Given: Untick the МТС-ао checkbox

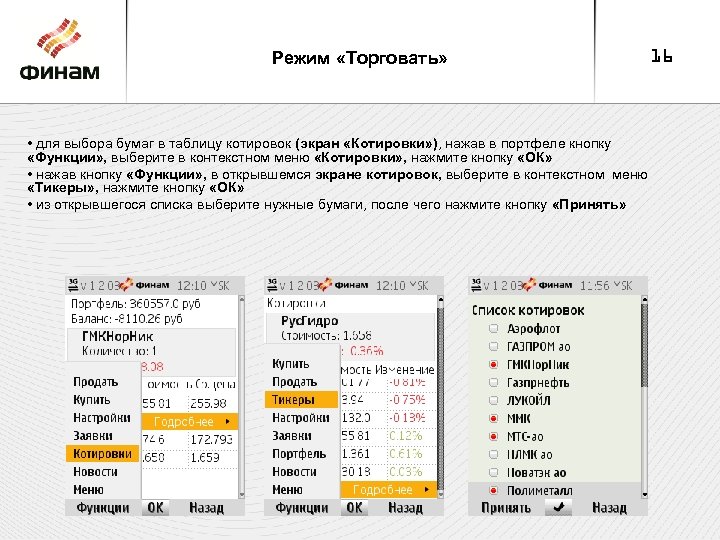Looking at the screenshot, I should coord(493,436).
